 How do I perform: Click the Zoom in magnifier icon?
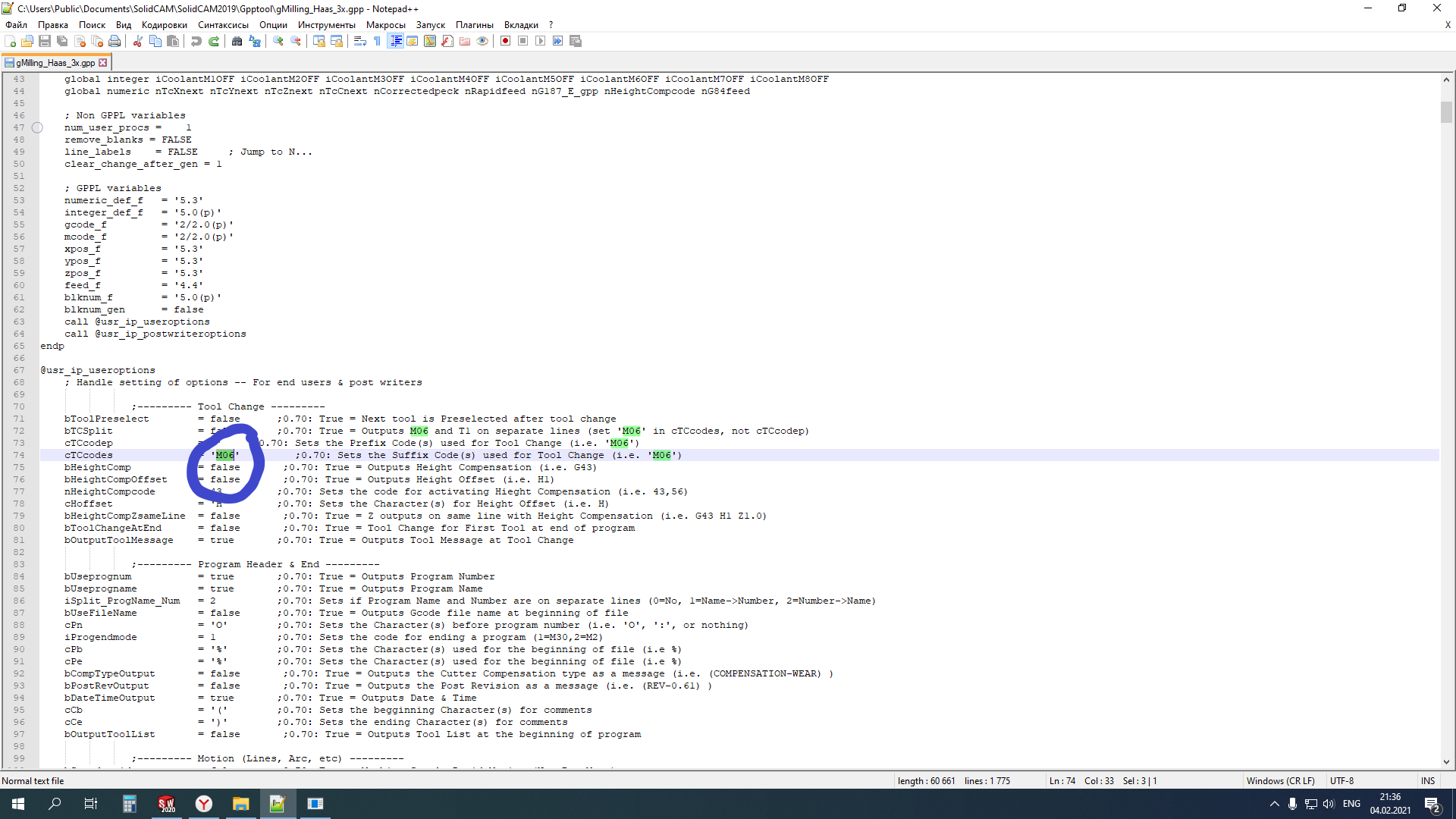point(278,41)
